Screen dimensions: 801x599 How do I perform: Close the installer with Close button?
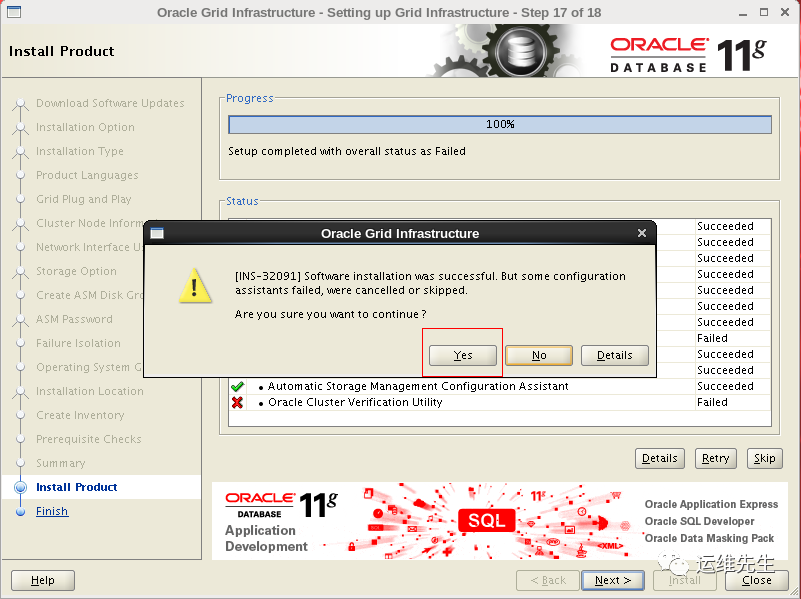tap(757, 580)
